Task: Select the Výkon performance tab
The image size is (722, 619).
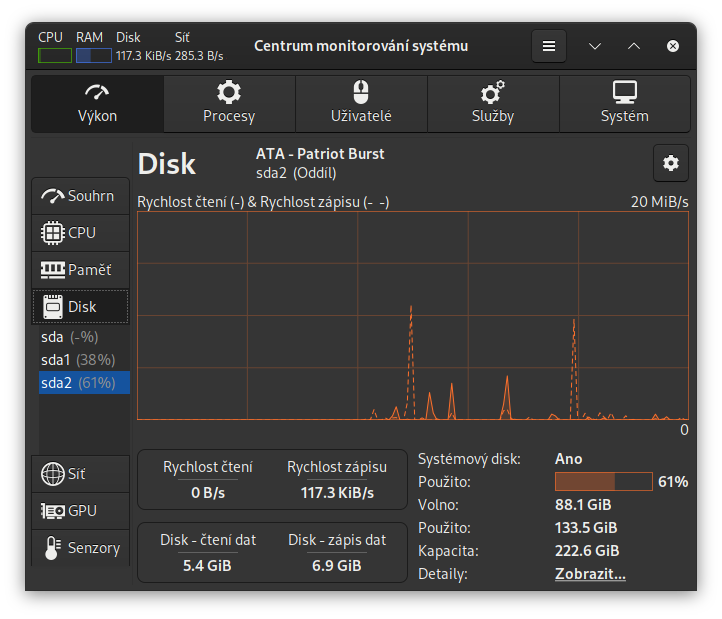Action: (x=97, y=104)
